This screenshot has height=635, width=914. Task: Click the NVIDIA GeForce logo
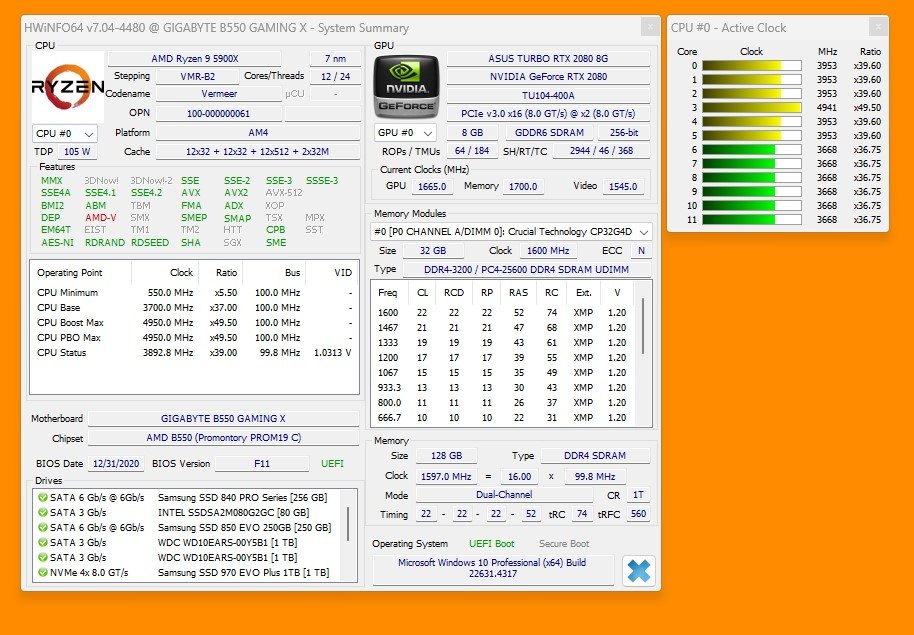[x=406, y=86]
